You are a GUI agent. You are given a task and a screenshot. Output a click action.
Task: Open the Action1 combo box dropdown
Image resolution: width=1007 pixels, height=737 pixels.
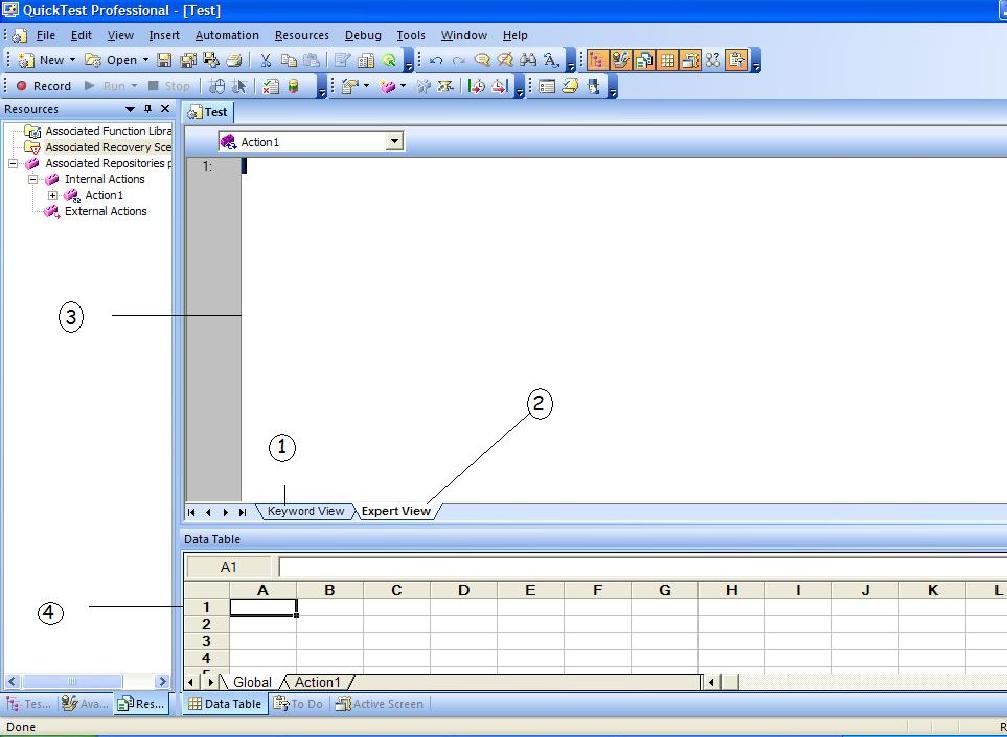395,141
